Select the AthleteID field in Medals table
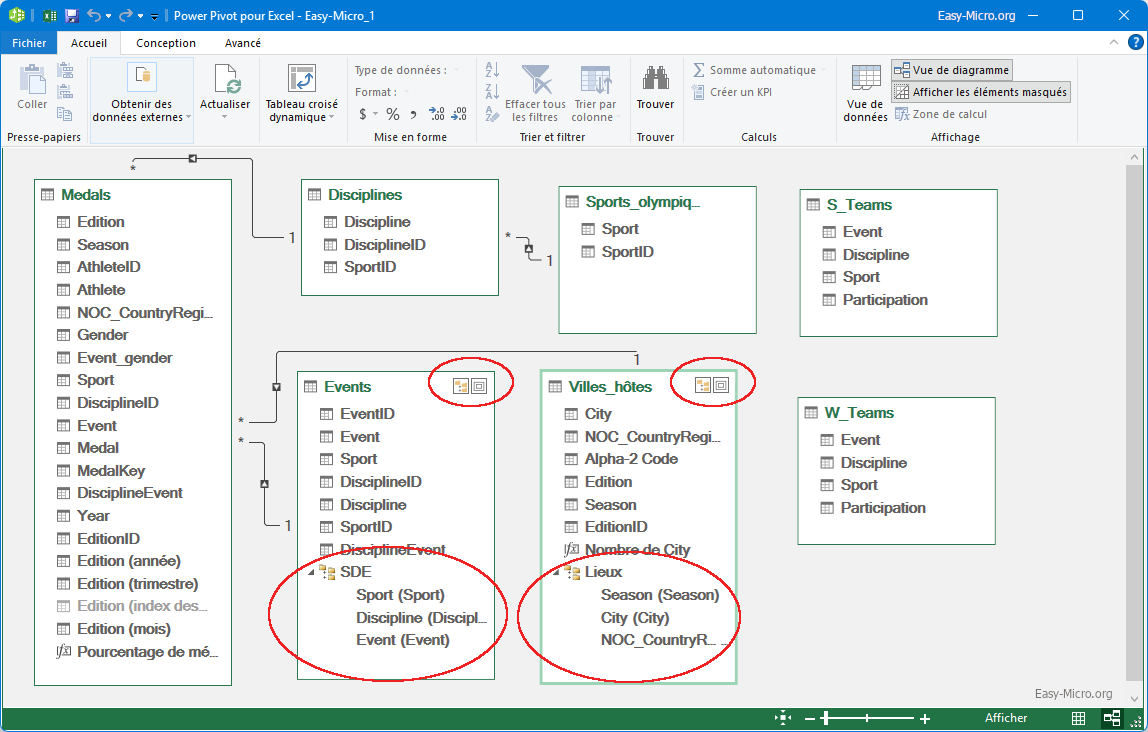1148x732 pixels. tap(108, 267)
